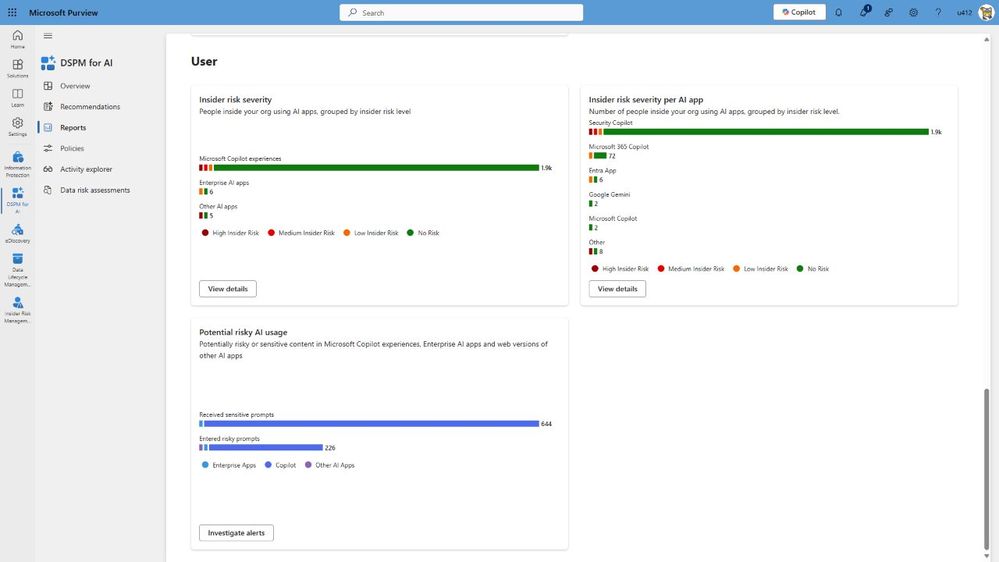Toggle Medium Insider Risk legend in severity card
Image resolution: width=999 pixels, height=562 pixels.
point(301,233)
